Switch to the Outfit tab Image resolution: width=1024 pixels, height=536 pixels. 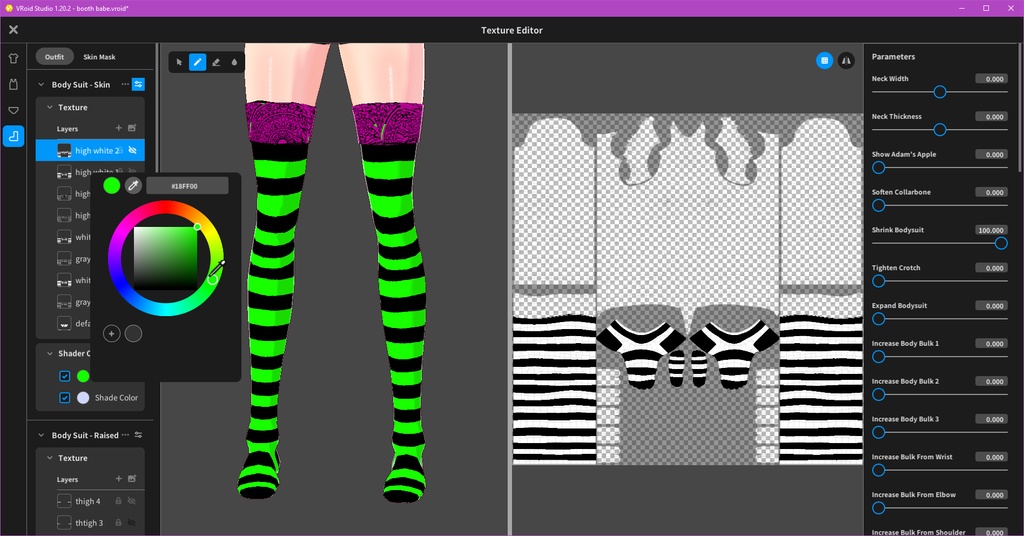pyautogui.click(x=54, y=57)
